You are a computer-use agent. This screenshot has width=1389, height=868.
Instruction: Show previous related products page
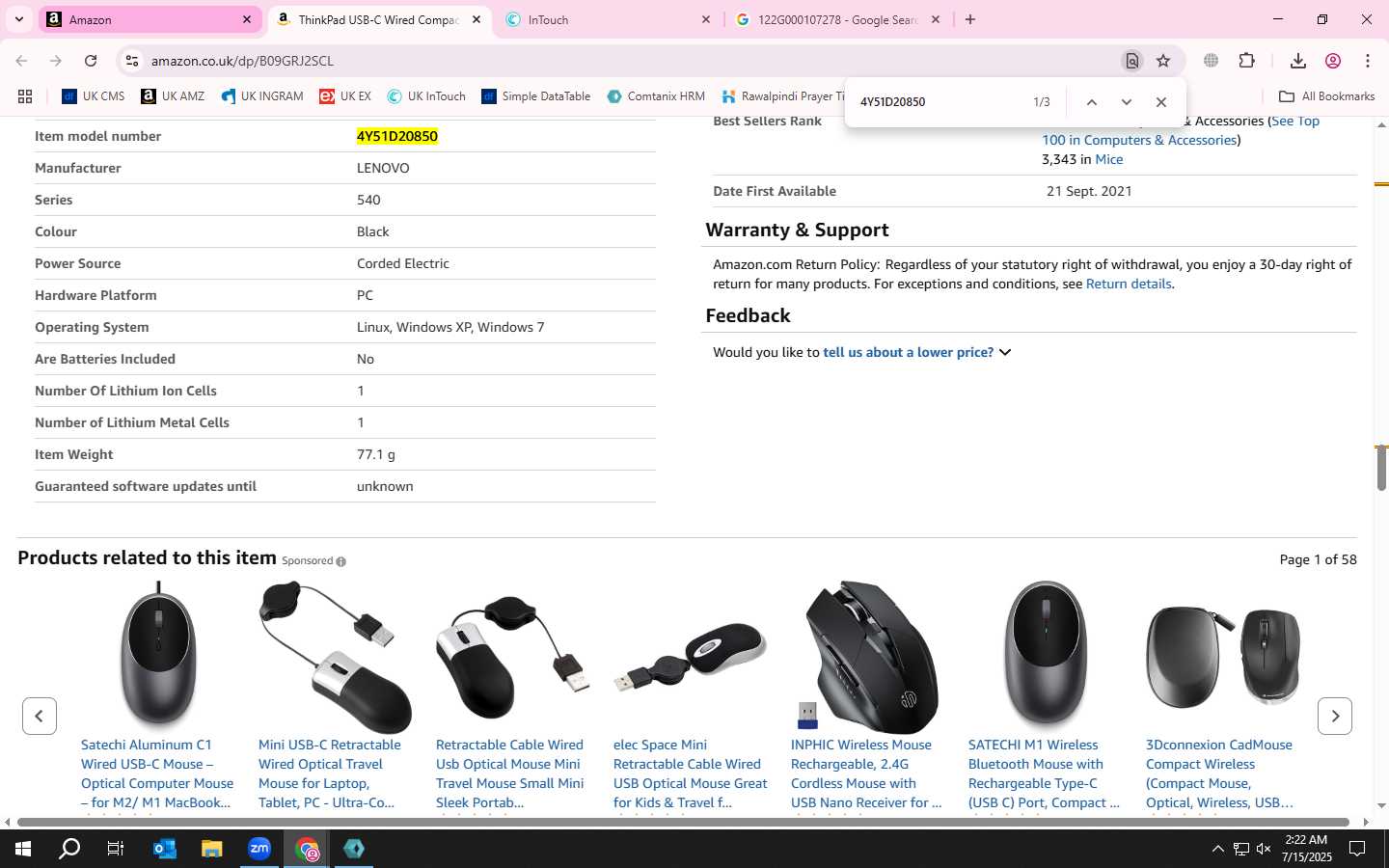click(x=40, y=716)
